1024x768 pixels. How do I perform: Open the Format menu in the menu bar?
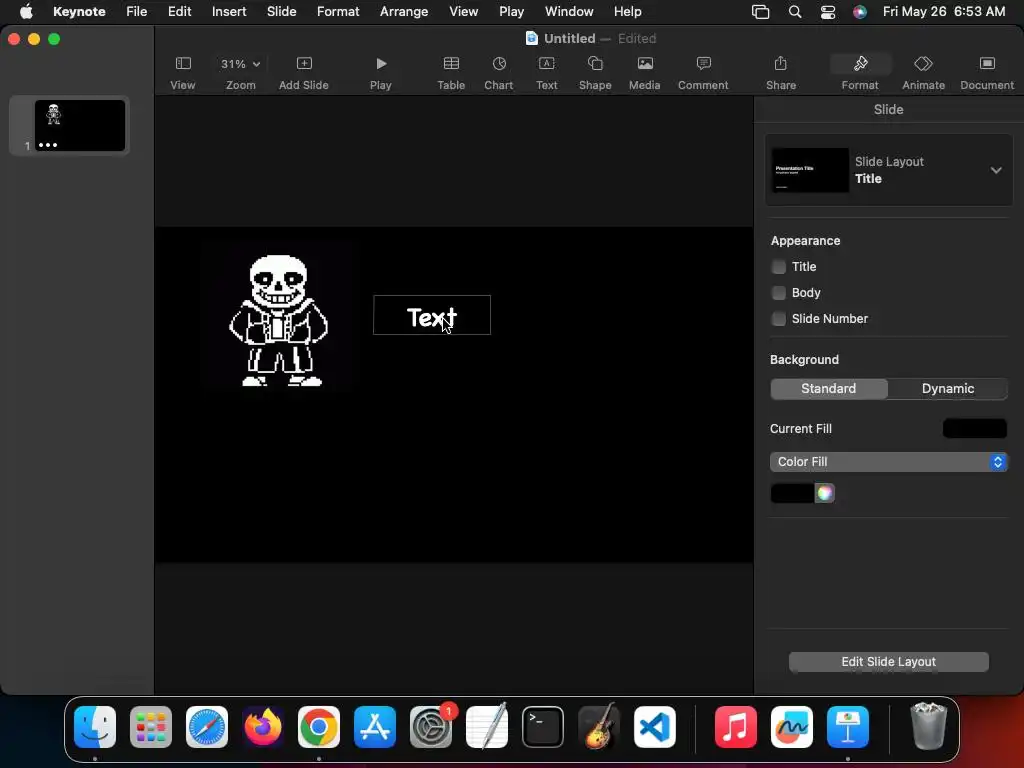point(338,11)
